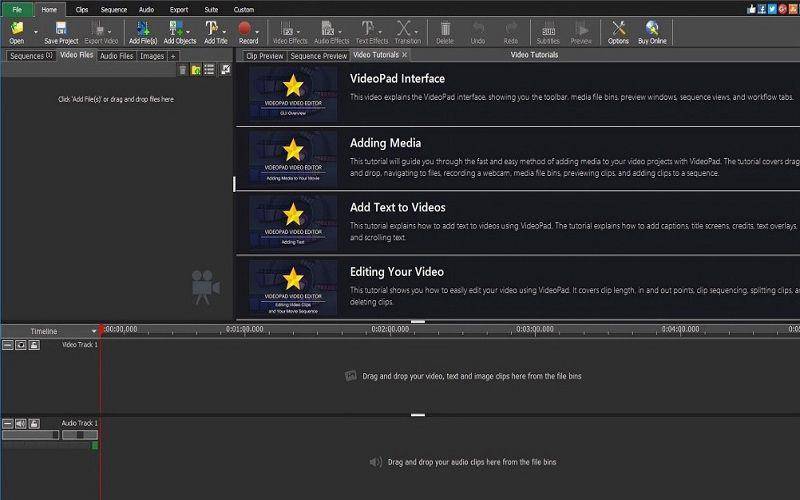Click the Add File(s) icon
The height and width of the screenshot is (500, 800).
[143, 28]
